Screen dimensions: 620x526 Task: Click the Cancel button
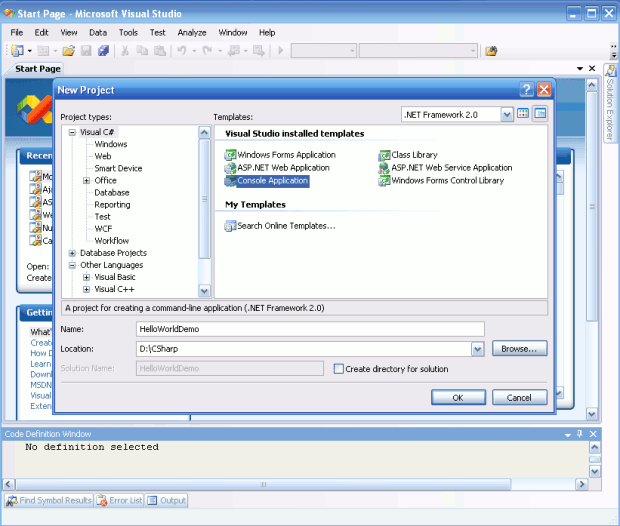520,397
